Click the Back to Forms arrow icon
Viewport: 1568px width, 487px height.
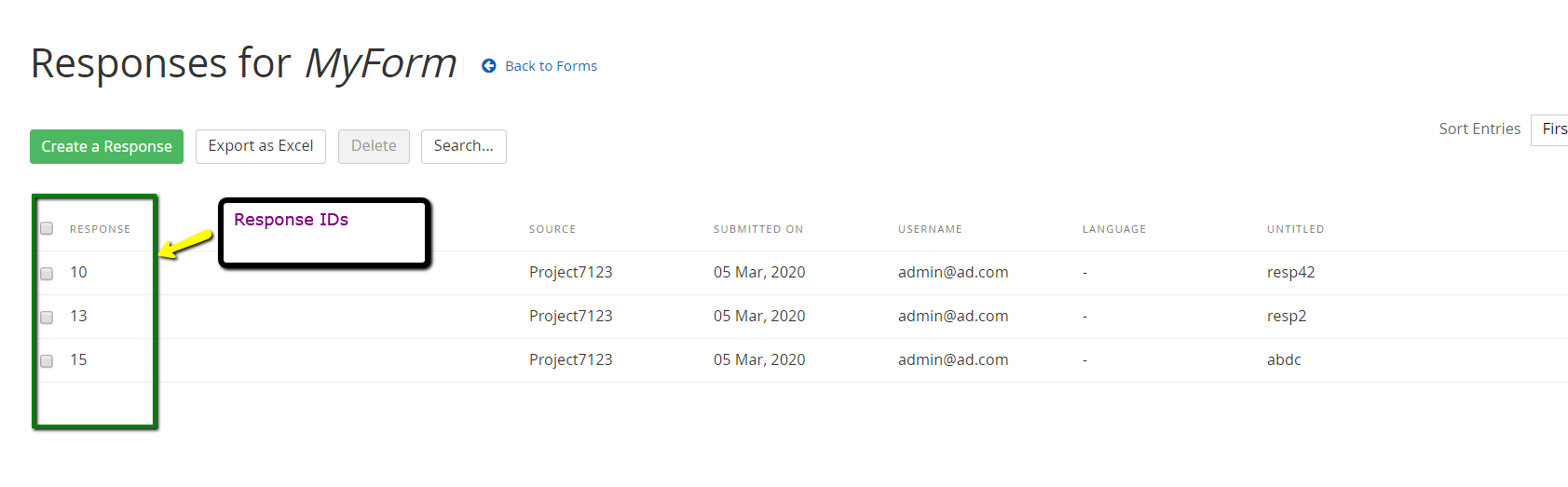[488, 66]
